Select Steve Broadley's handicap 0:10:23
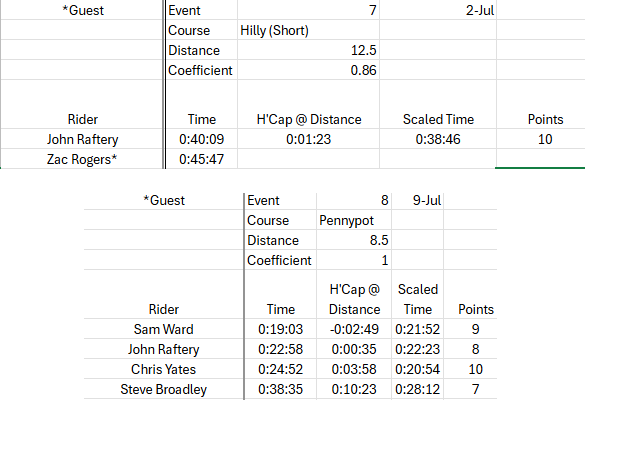Image resolution: width=617 pixels, height=455 pixels. 354,389
